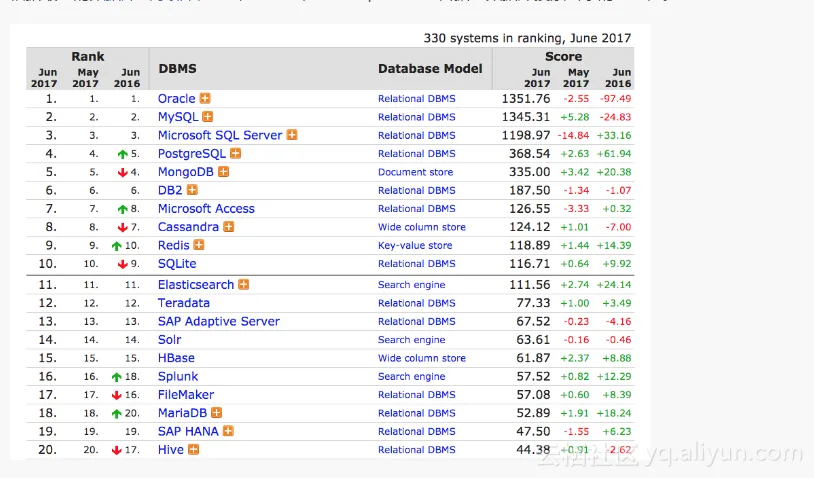Follow the HBase link
This screenshot has width=814, height=478.
point(176,358)
